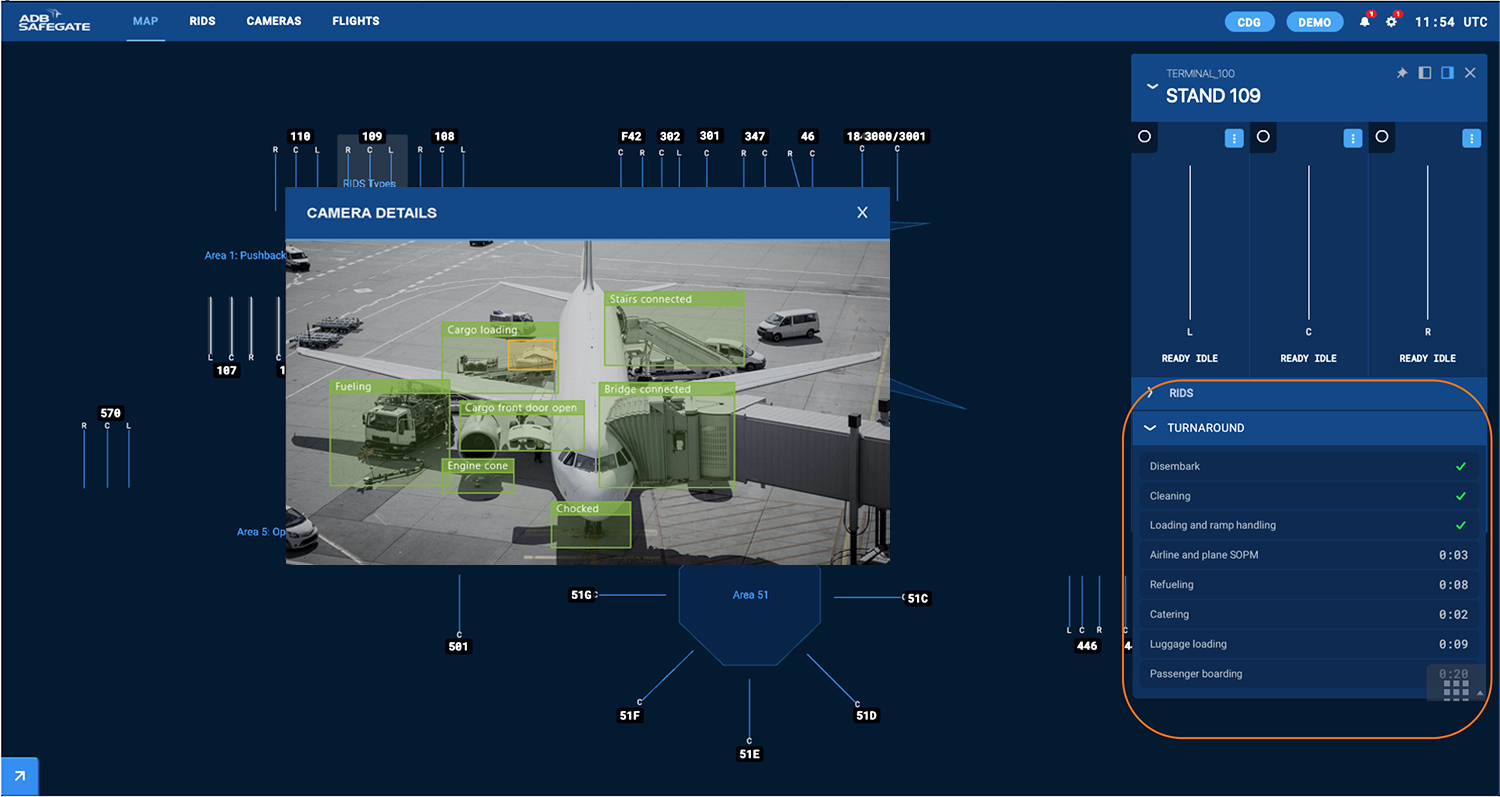Screen dimensions: 1500x797
Task: Open the settings gear with alert badge
Action: tap(1391, 20)
